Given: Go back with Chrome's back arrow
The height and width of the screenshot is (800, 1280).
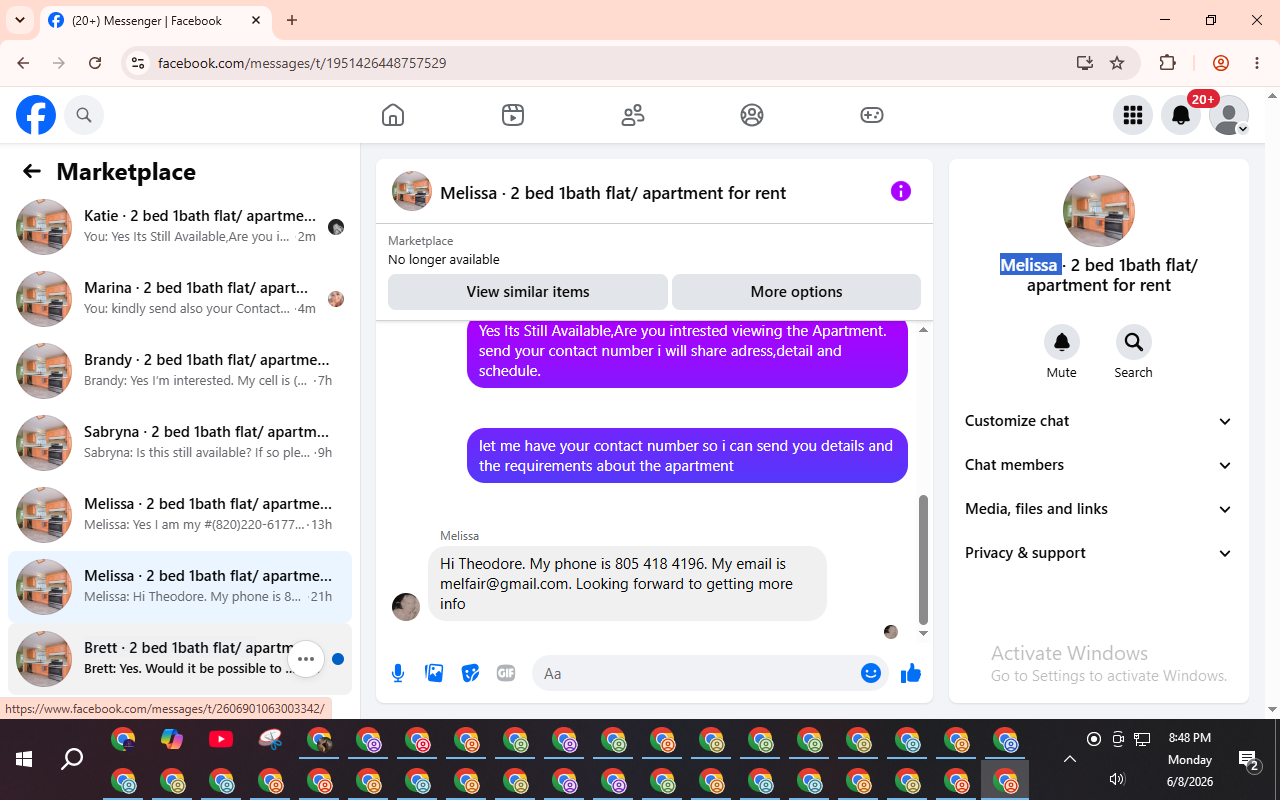Looking at the screenshot, I should (x=24, y=63).
